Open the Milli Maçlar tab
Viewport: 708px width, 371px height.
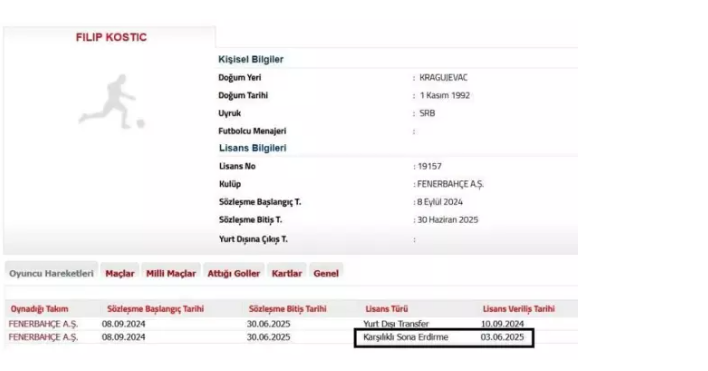(171, 274)
